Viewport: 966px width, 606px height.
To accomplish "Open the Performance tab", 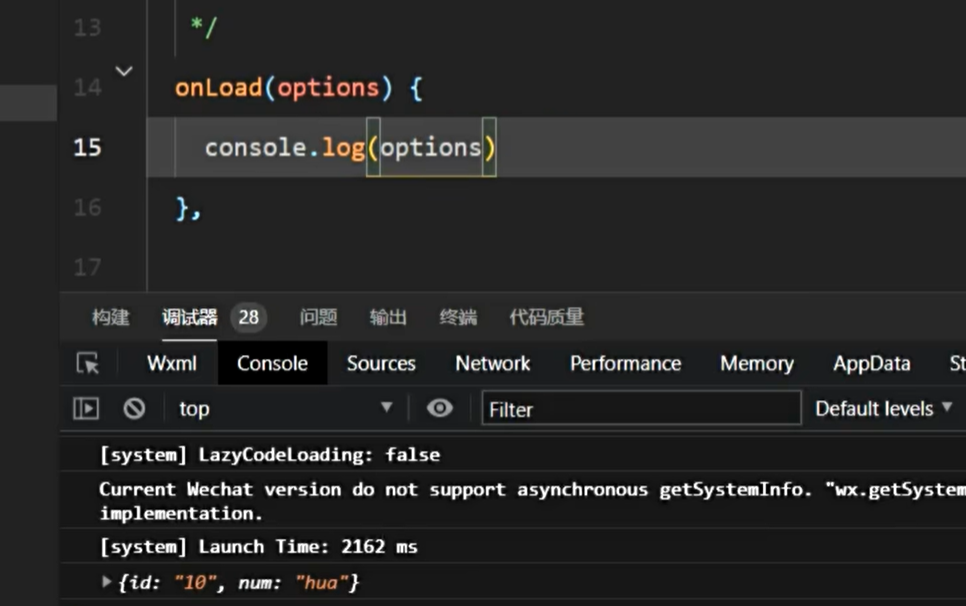I will point(625,364).
